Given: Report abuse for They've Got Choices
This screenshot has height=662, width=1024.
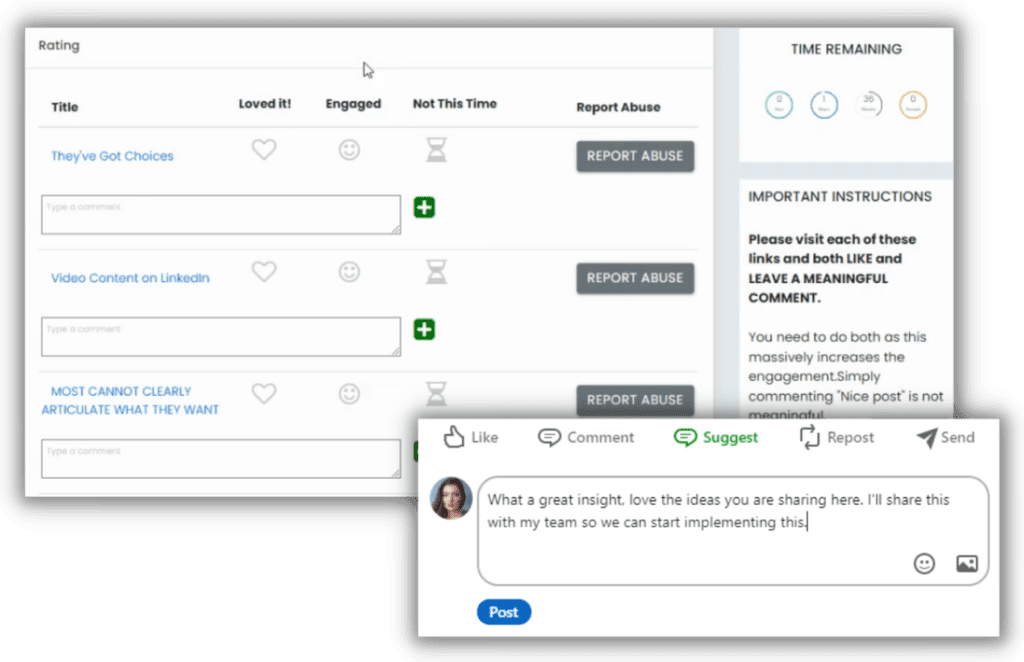Looking at the screenshot, I should [x=635, y=156].
